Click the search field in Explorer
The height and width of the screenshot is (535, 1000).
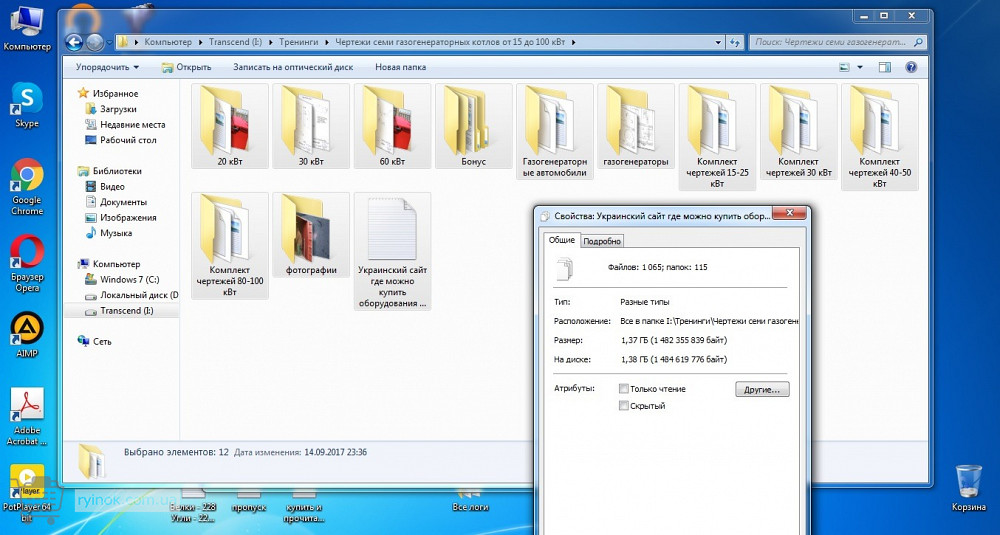click(x=830, y=43)
